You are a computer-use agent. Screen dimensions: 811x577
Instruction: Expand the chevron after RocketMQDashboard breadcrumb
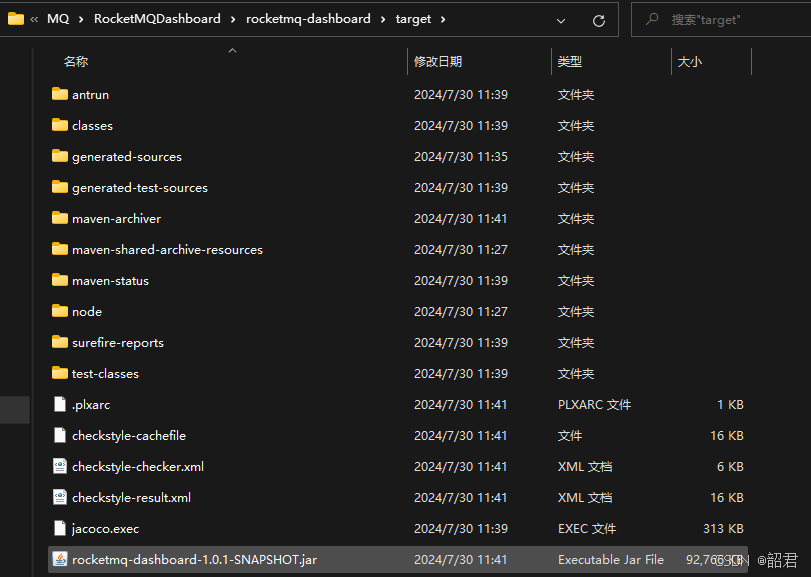(x=233, y=19)
